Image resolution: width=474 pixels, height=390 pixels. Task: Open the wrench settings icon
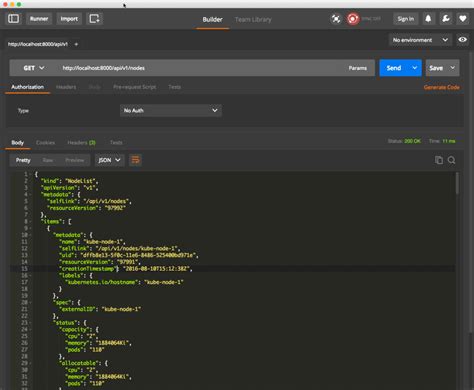[x=446, y=19]
